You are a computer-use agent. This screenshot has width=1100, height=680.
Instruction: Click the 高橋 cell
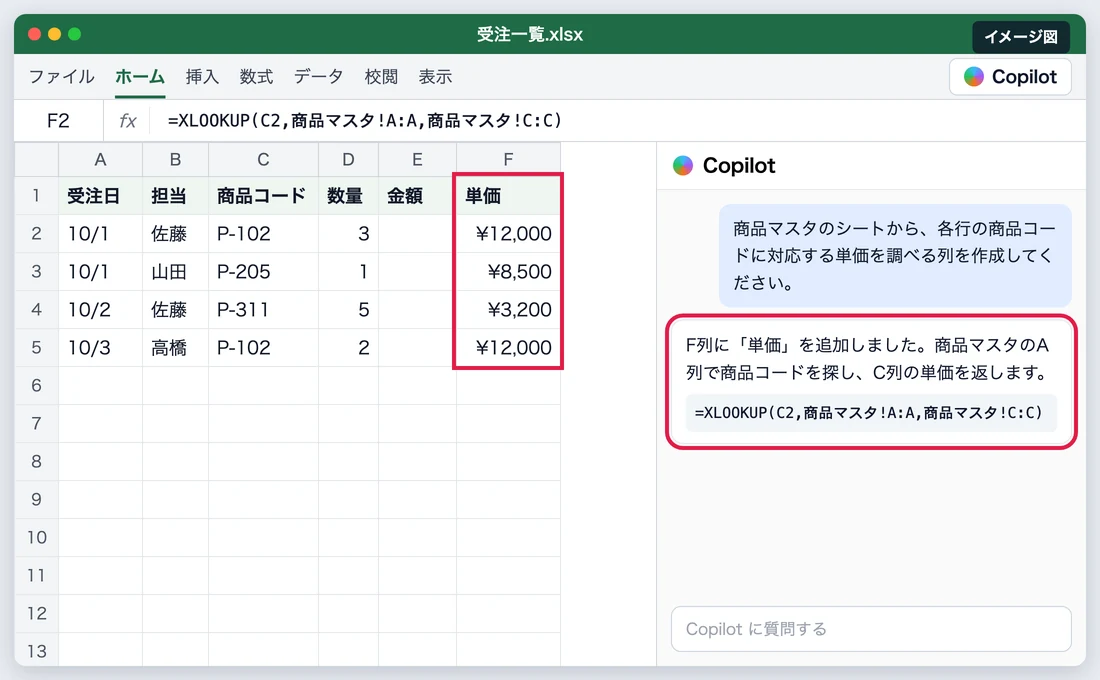175,347
